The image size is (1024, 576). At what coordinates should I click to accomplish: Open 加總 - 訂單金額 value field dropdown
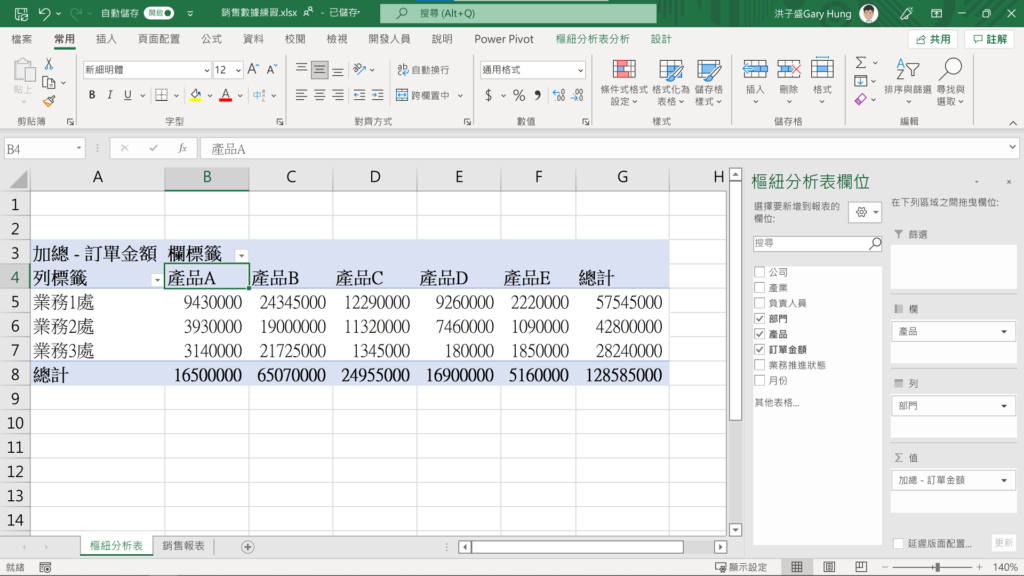(1004, 481)
